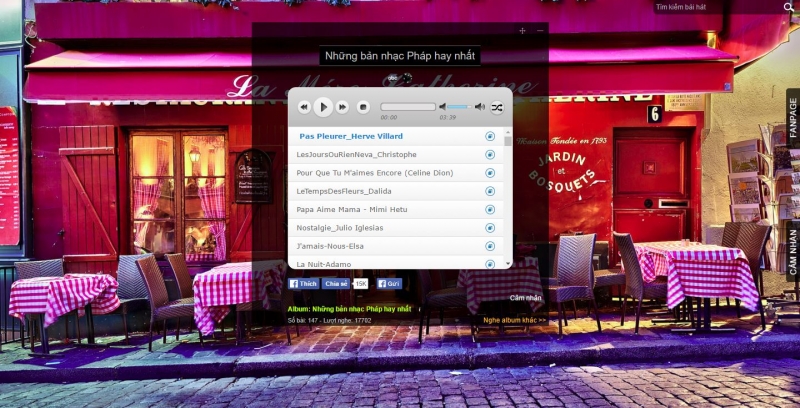Open the Nghe album khác link
This screenshot has width=800, height=408.
point(514,320)
